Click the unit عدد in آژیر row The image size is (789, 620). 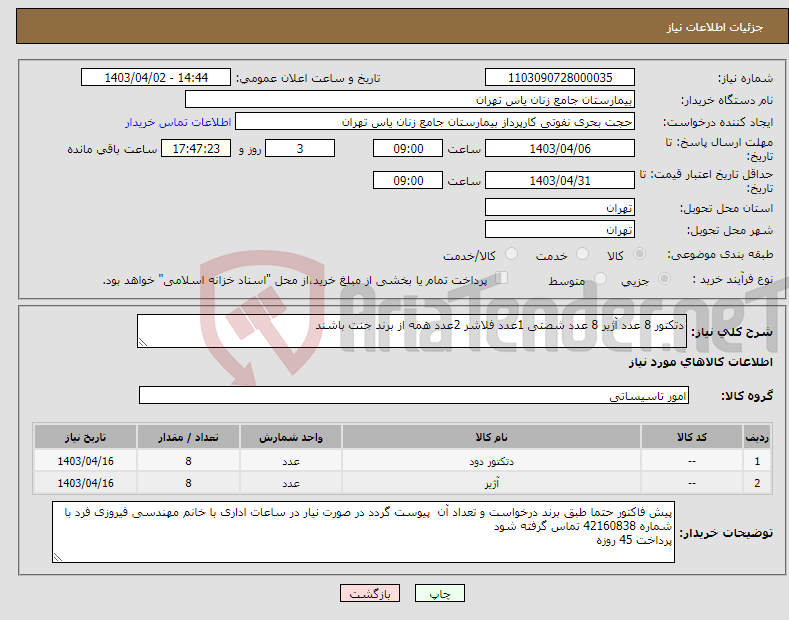tap(291, 483)
